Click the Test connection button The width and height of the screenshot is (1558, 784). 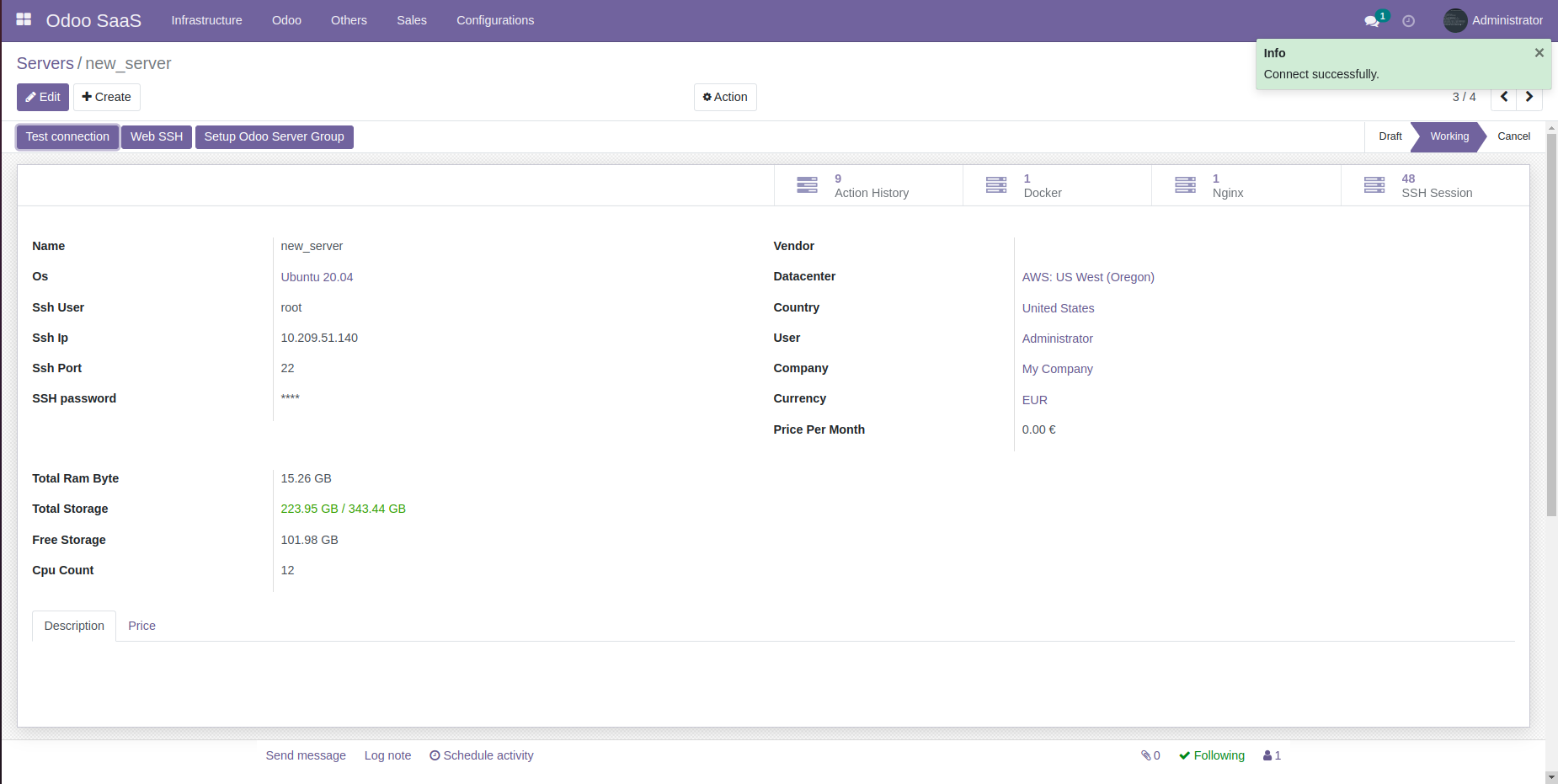67,136
